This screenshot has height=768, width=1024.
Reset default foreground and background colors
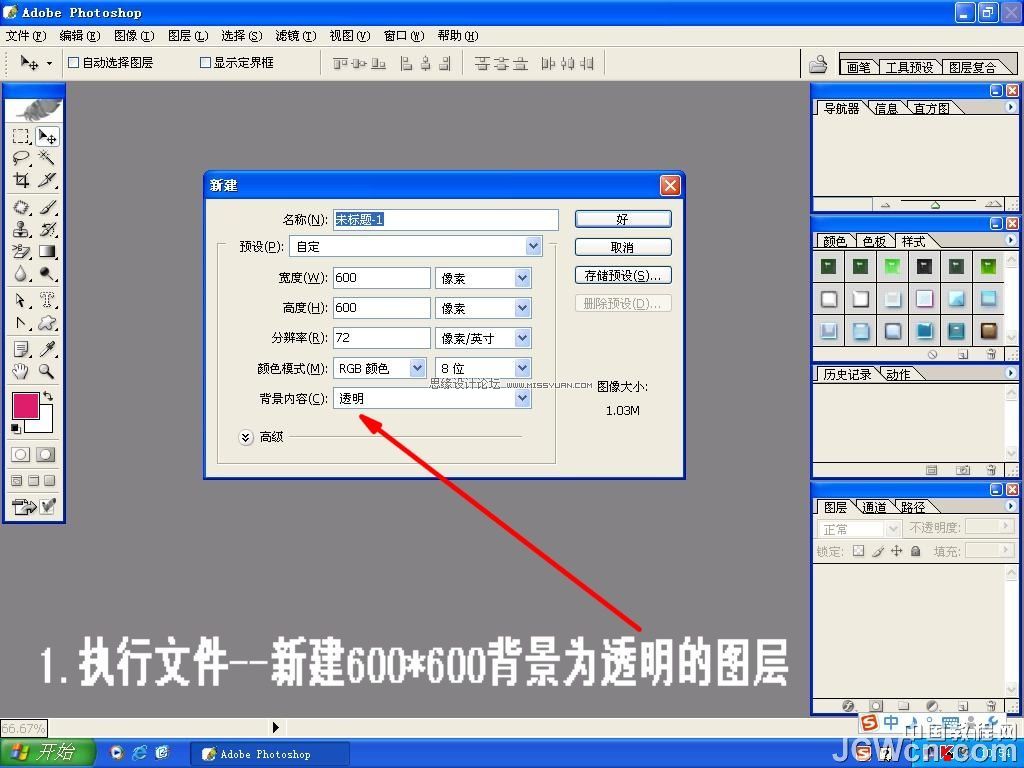click(x=16, y=428)
